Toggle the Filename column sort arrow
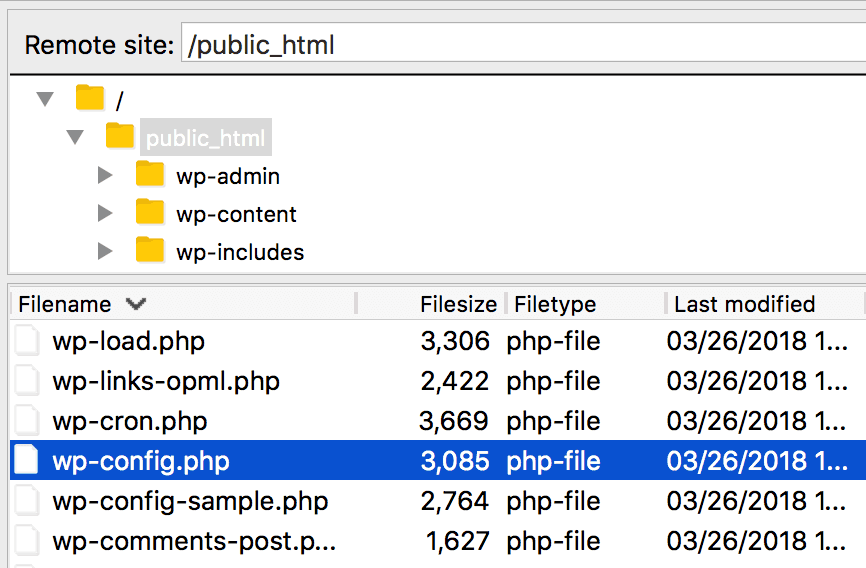Image resolution: width=866 pixels, height=568 pixels. click(x=135, y=303)
